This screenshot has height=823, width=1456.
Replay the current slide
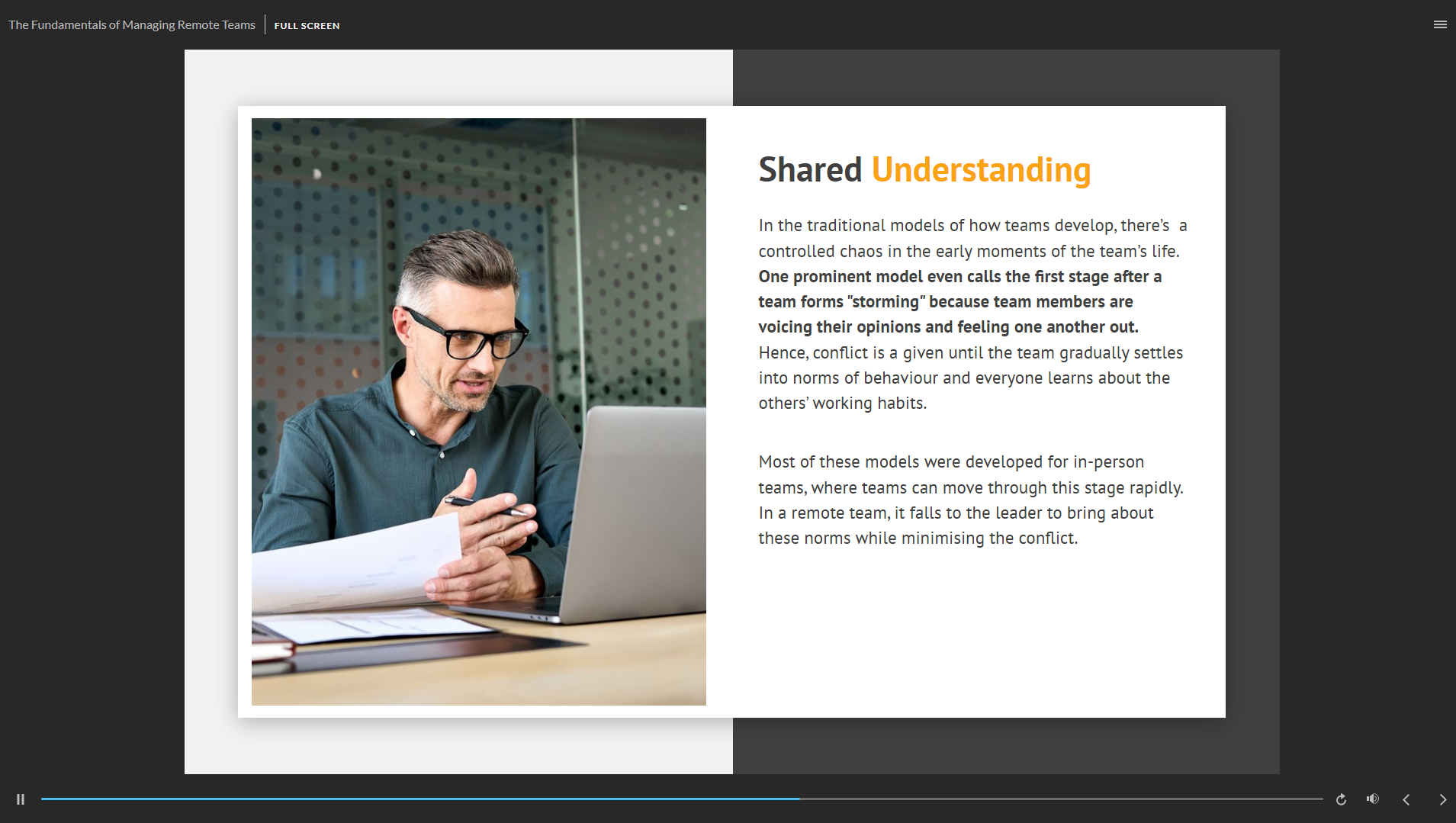(1341, 799)
